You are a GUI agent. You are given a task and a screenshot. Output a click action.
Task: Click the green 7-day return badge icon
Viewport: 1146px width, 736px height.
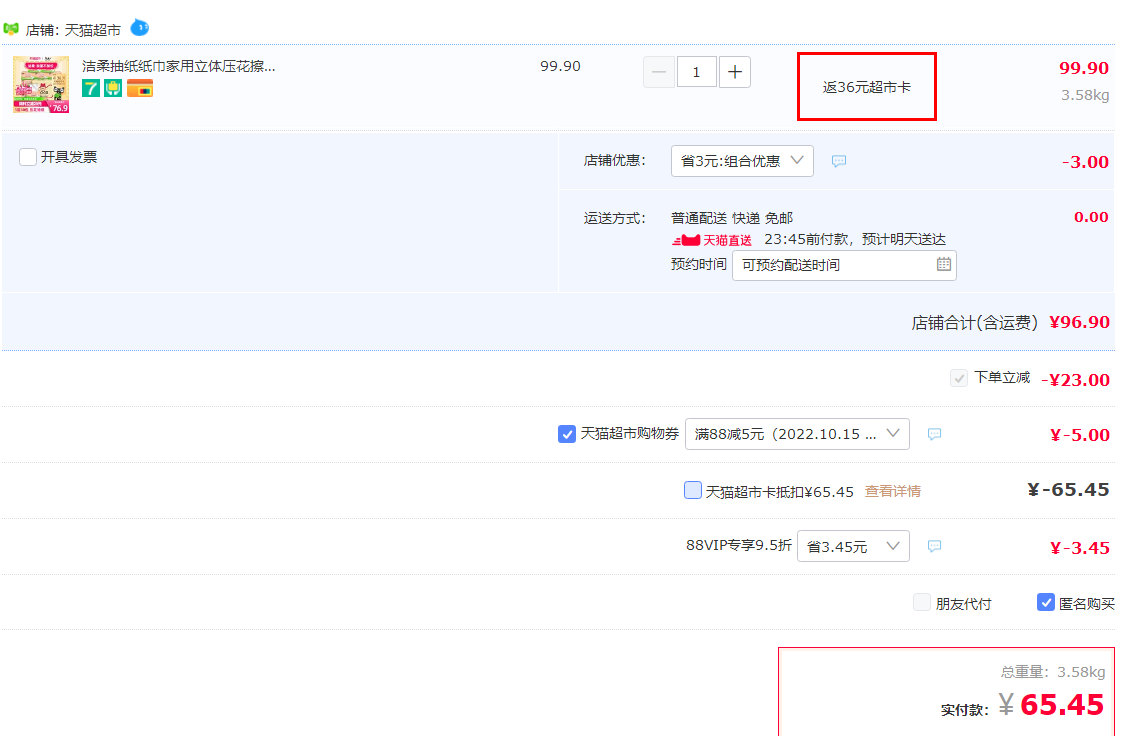tap(91, 88)
